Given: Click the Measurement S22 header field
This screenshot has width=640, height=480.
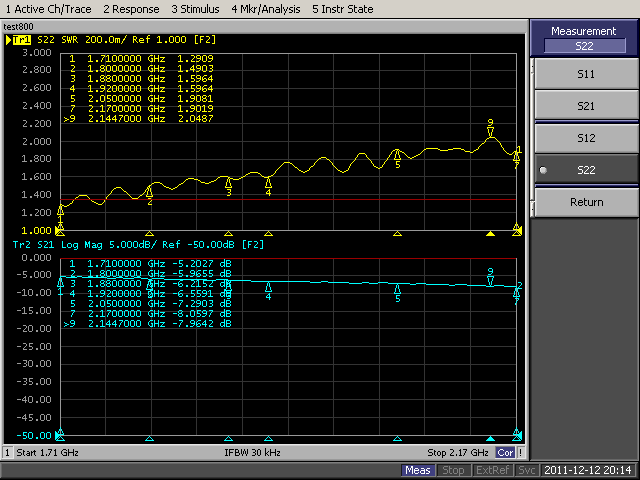Looking at the screenshot, I should click(584, 46).
